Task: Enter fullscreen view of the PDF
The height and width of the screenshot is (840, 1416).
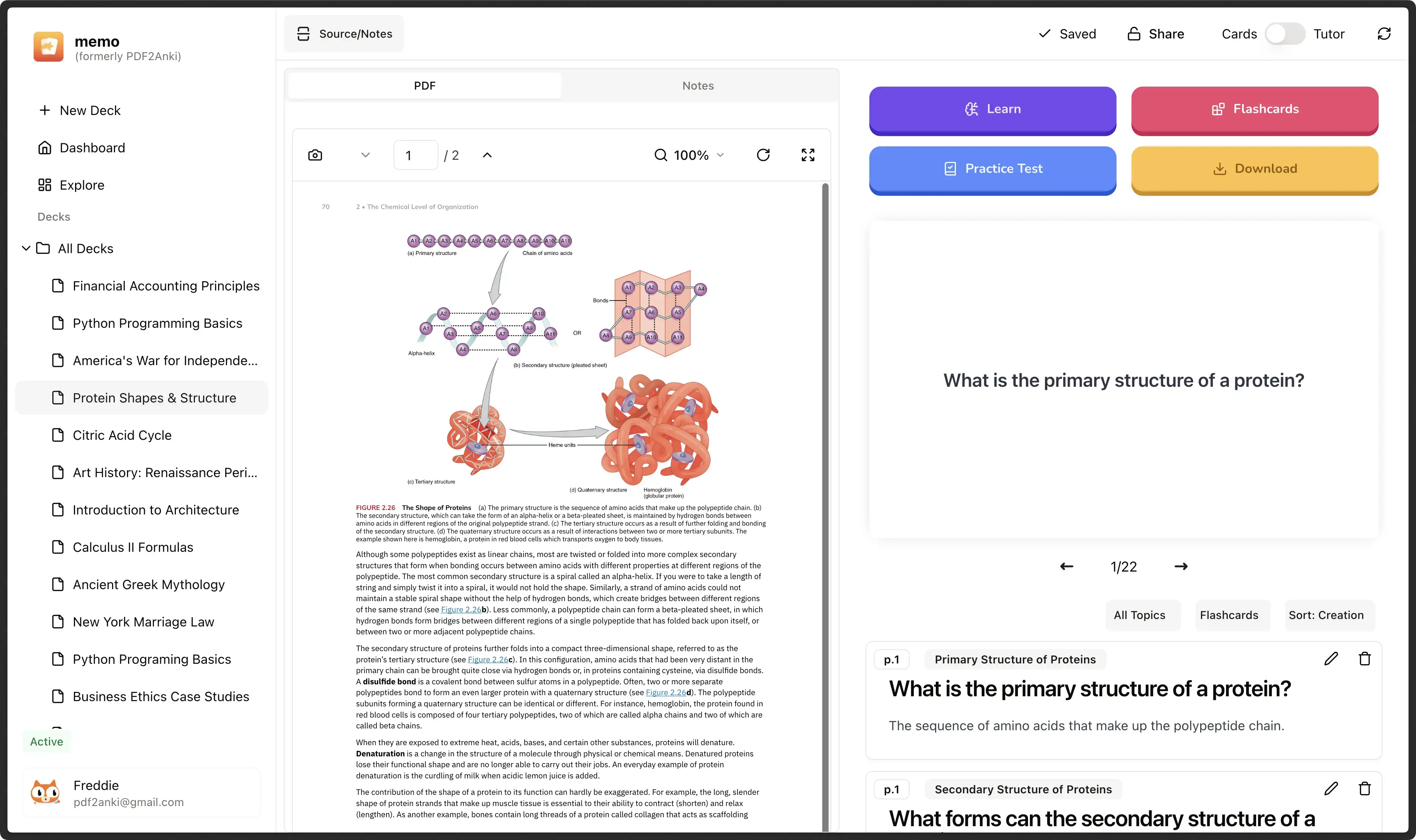Action: click(x=808, y=155)
